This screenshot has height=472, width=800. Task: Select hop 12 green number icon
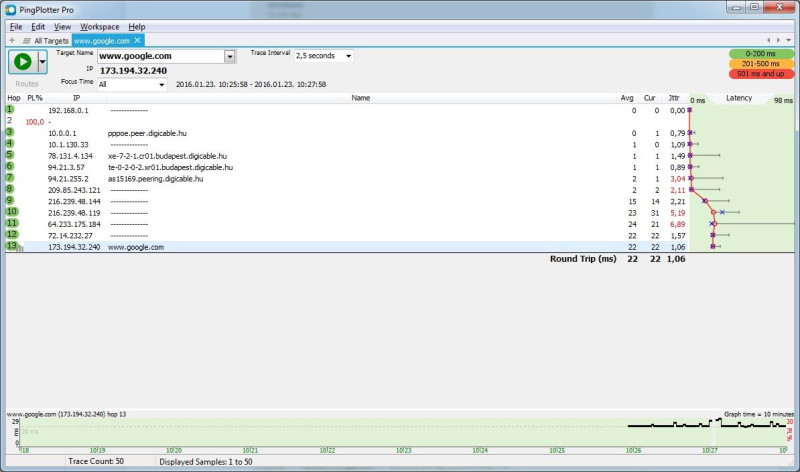(x=12, y=234)
